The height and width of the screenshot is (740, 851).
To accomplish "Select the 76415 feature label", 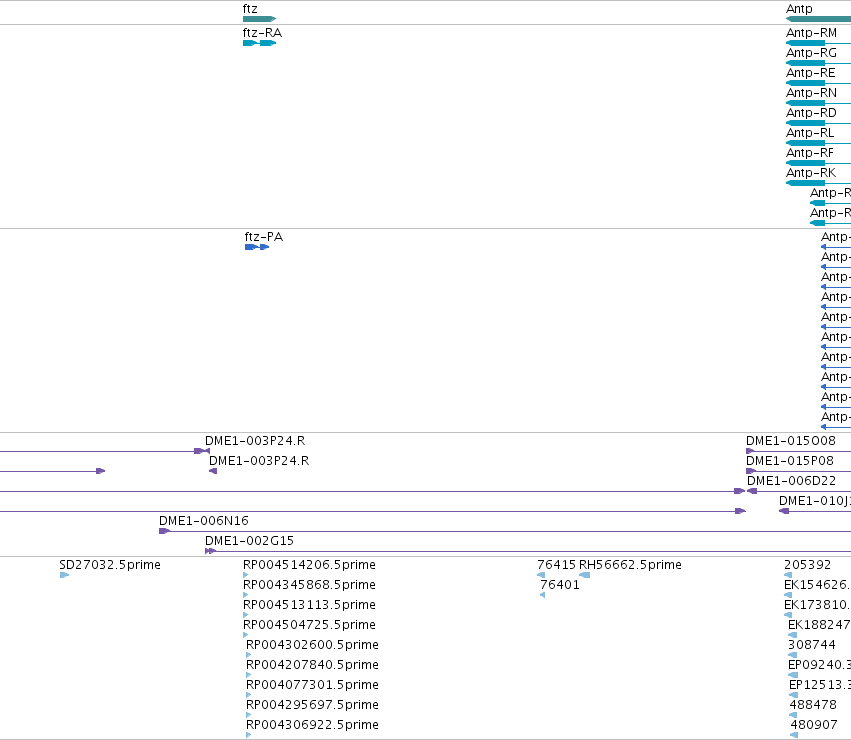I will pos(556,565).
